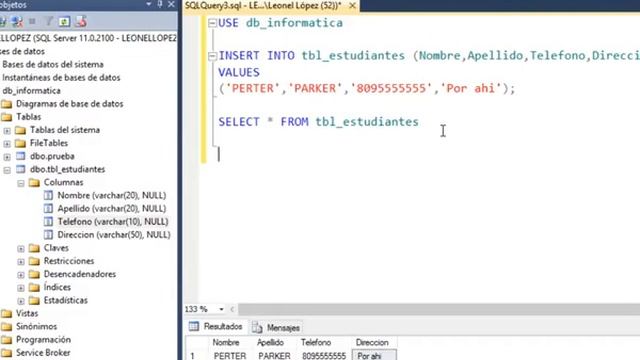Toggle the Object Explorer auto-hide pin
Screen dimensions: 640x360
[160, 4]
